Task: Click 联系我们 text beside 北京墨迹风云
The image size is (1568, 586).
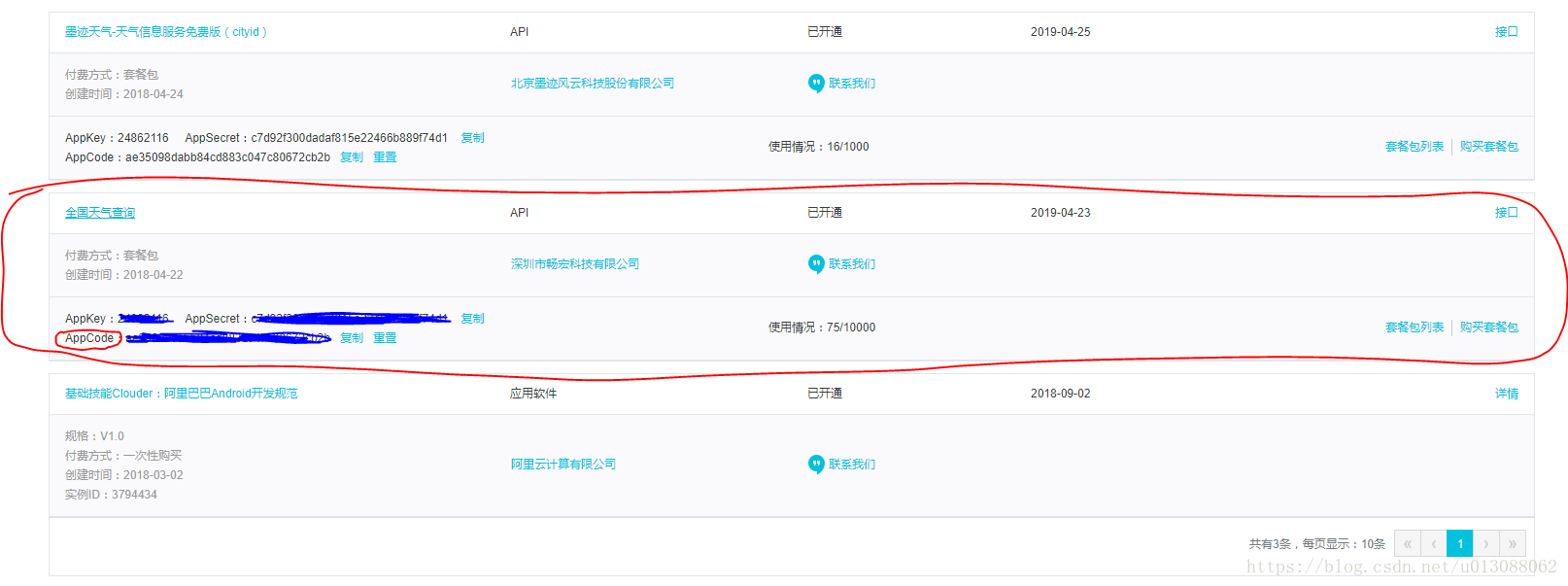Action: [852, 84]
